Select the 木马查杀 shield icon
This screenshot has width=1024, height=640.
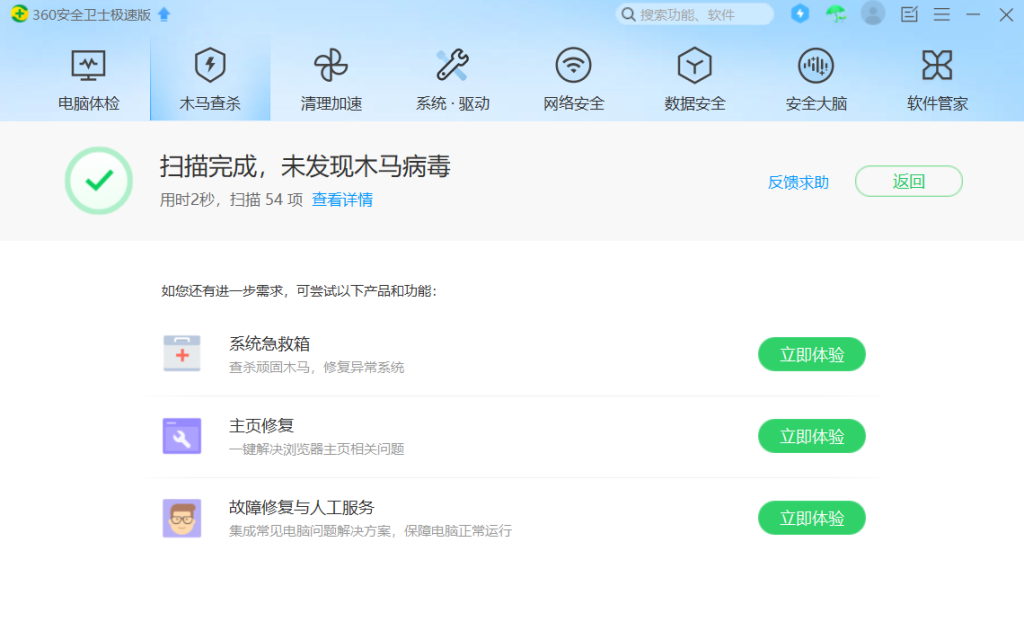click(x=209, y=62)
